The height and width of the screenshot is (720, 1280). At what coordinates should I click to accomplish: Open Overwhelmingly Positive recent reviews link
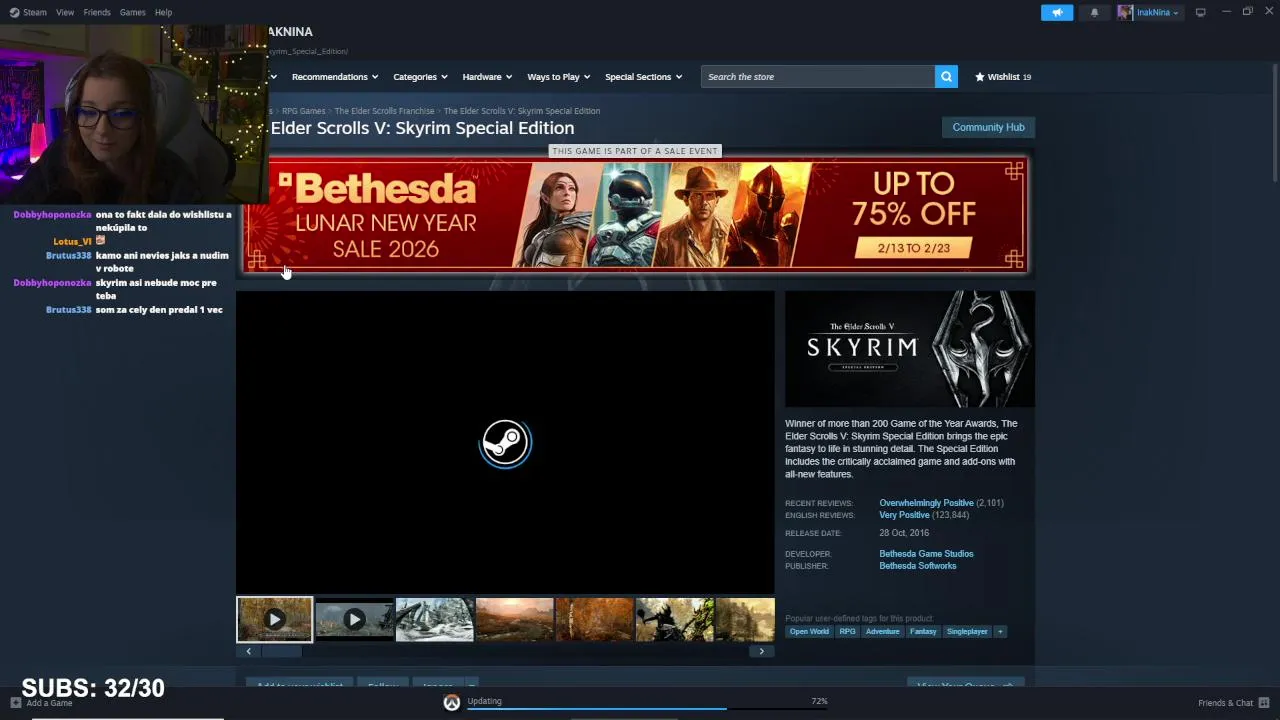pyautogui.click(x=926, y=503)
